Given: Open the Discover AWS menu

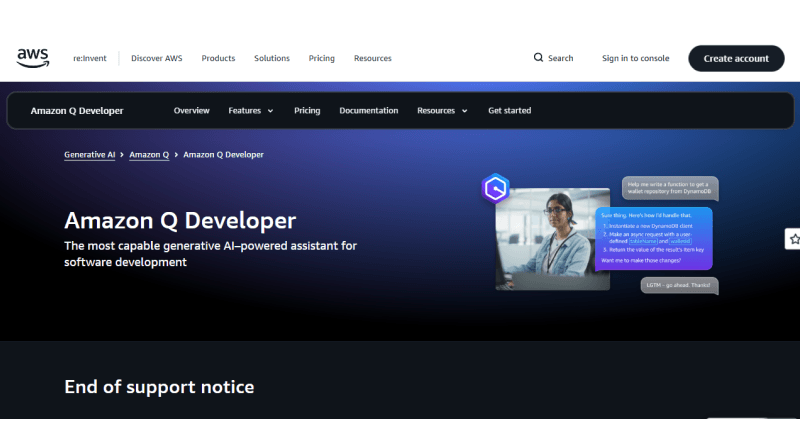Looking at the screenshot, I should 157,58.
